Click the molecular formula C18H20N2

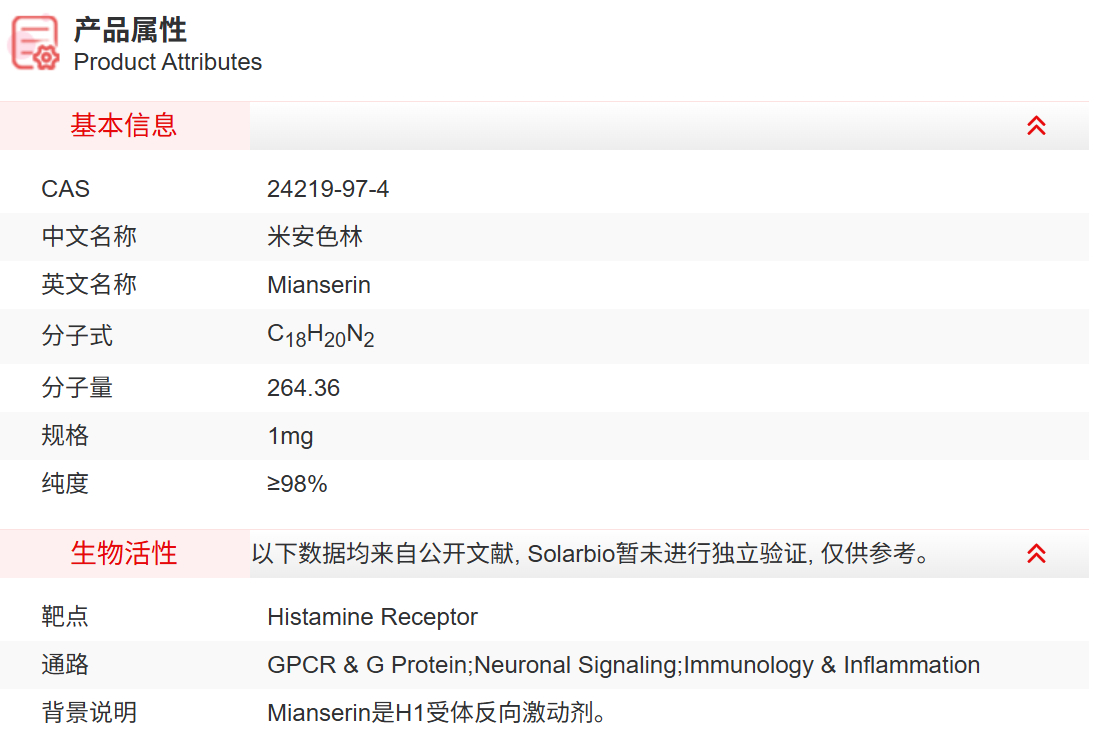click(320, 336)
